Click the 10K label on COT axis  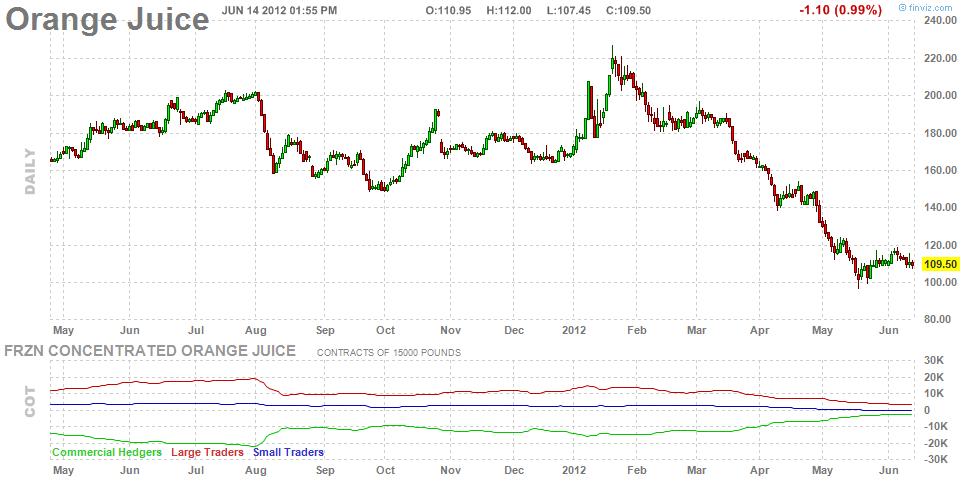934,394
